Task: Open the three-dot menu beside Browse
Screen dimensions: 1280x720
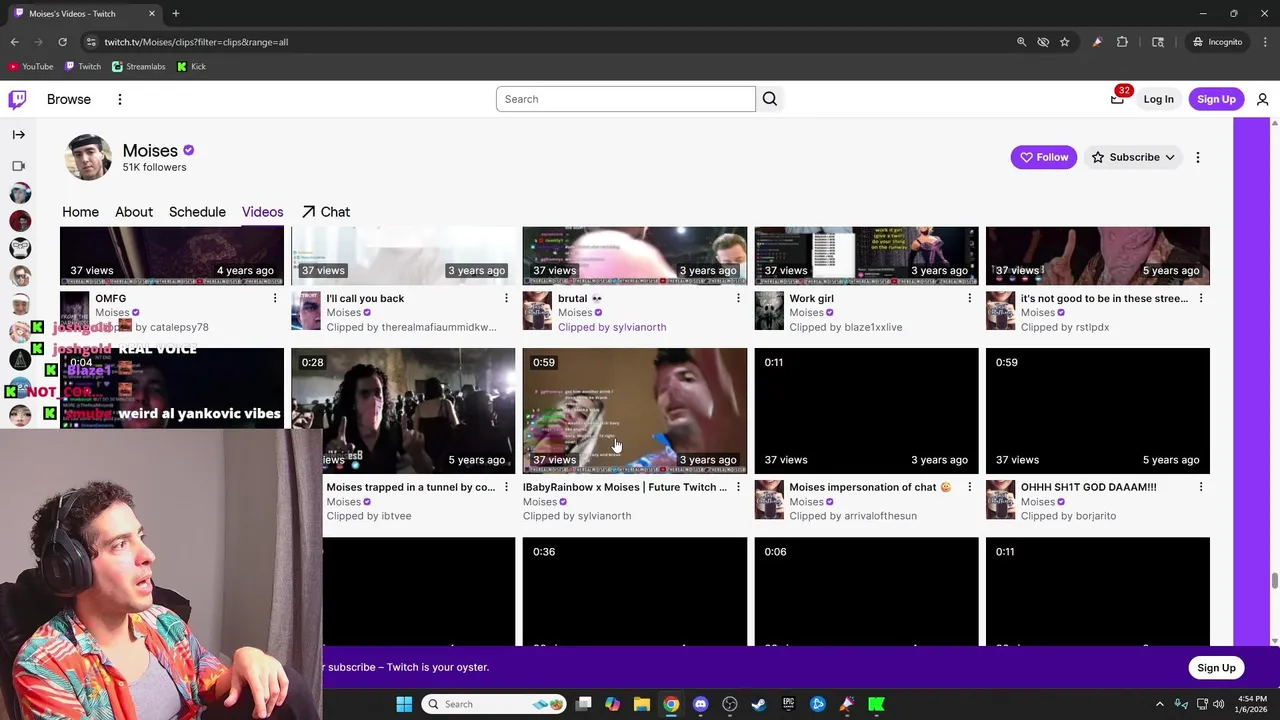Action: click(x=119, y=99)
